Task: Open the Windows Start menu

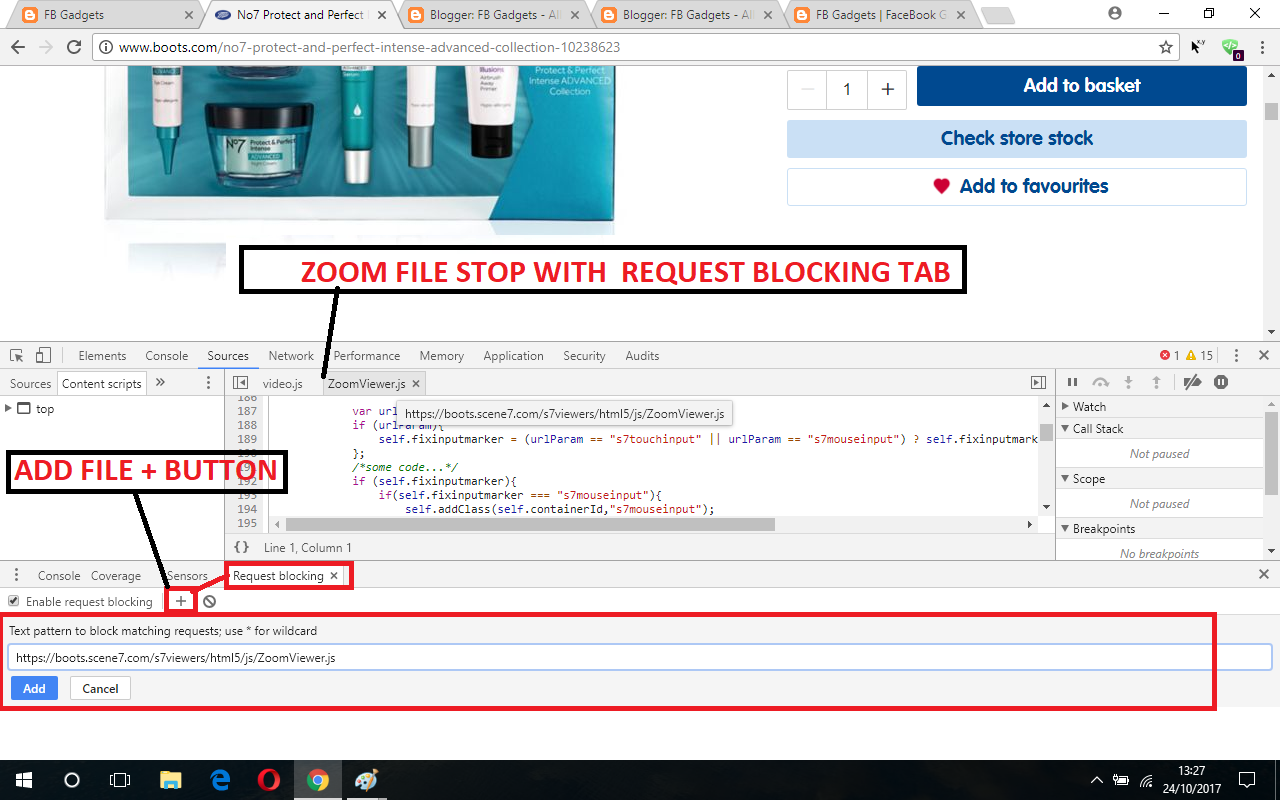Action: [x=23, y=780]
